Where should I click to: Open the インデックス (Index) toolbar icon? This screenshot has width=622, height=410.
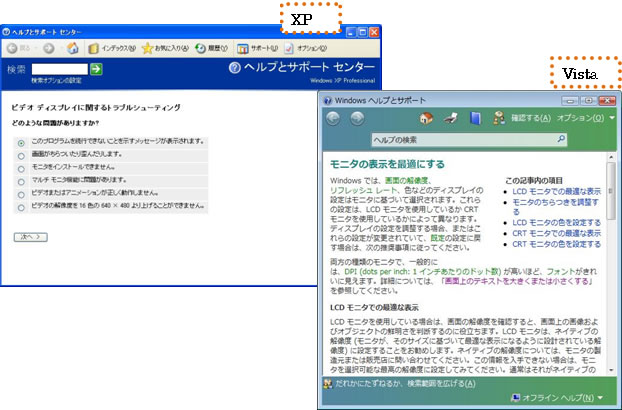click(107, 47)
